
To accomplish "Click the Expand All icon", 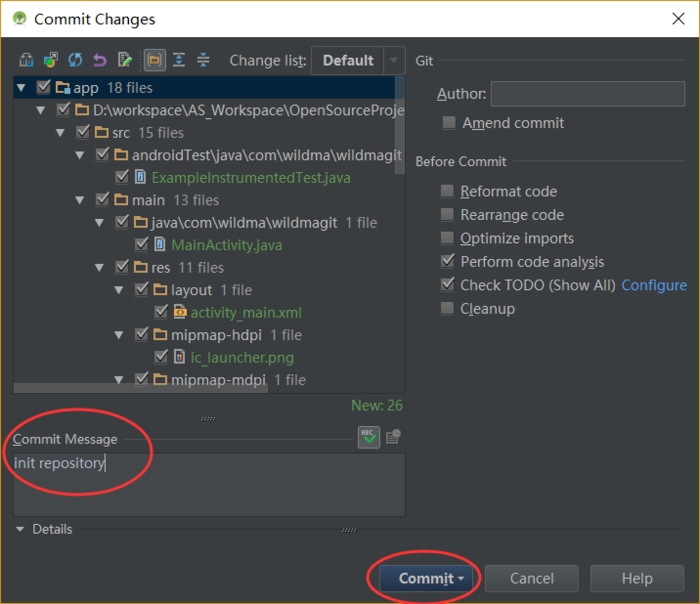I will click(x=179, y=60).
